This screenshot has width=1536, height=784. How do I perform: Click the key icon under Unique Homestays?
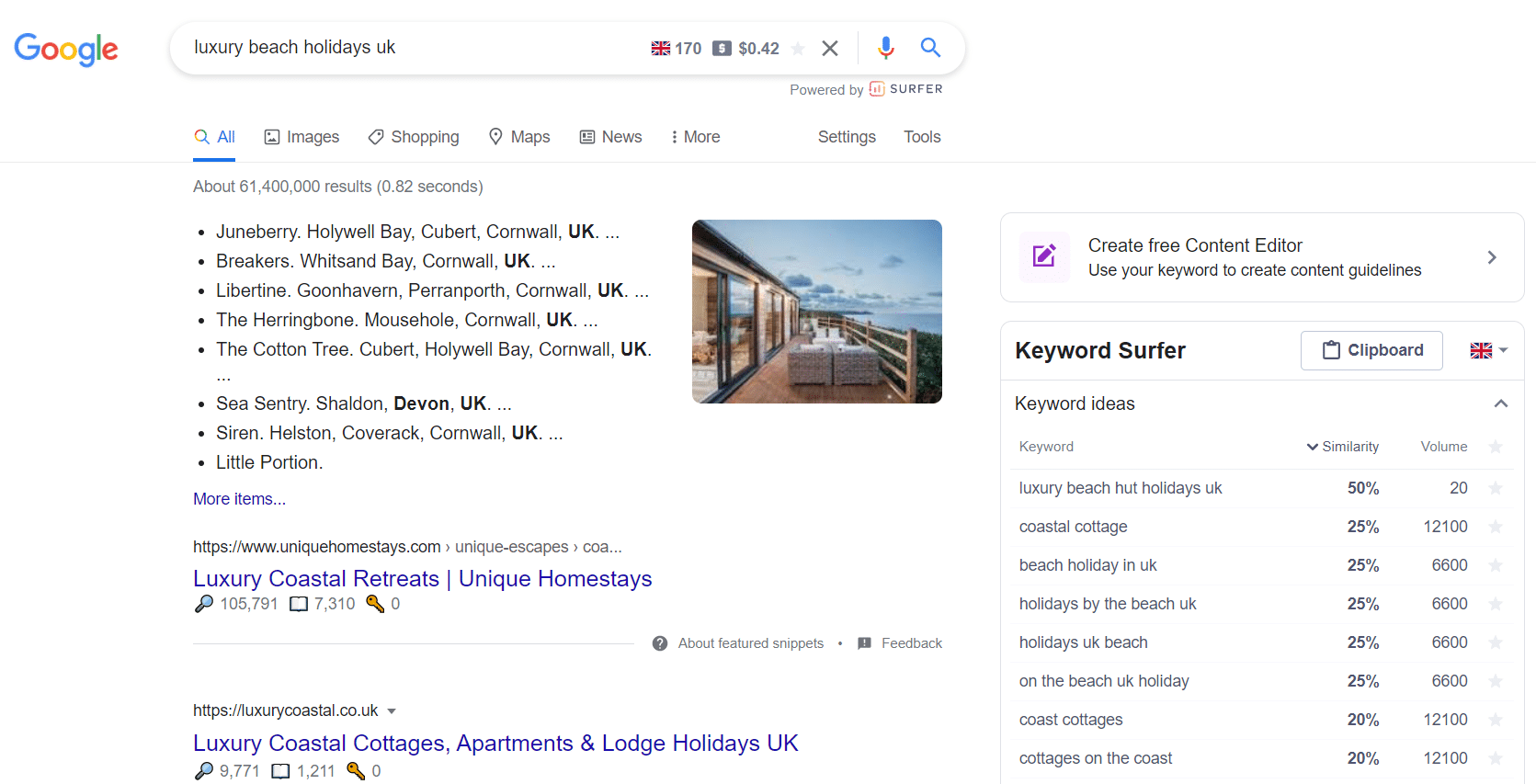coord(375,604)
